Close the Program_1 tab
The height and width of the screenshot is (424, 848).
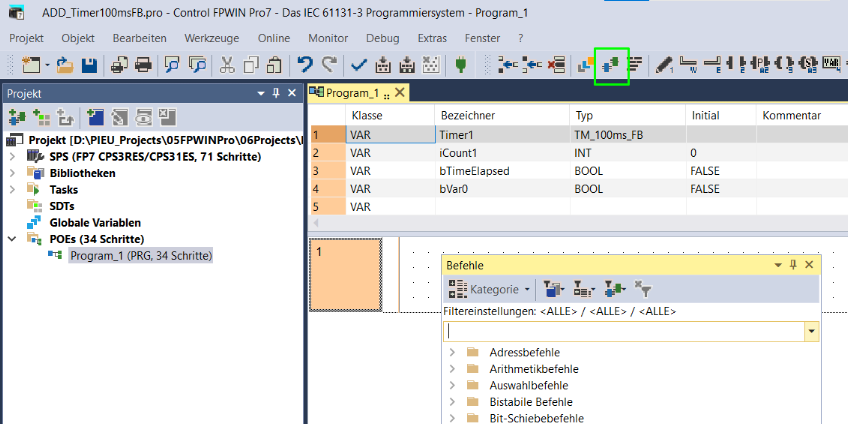[x=400, y=92]
